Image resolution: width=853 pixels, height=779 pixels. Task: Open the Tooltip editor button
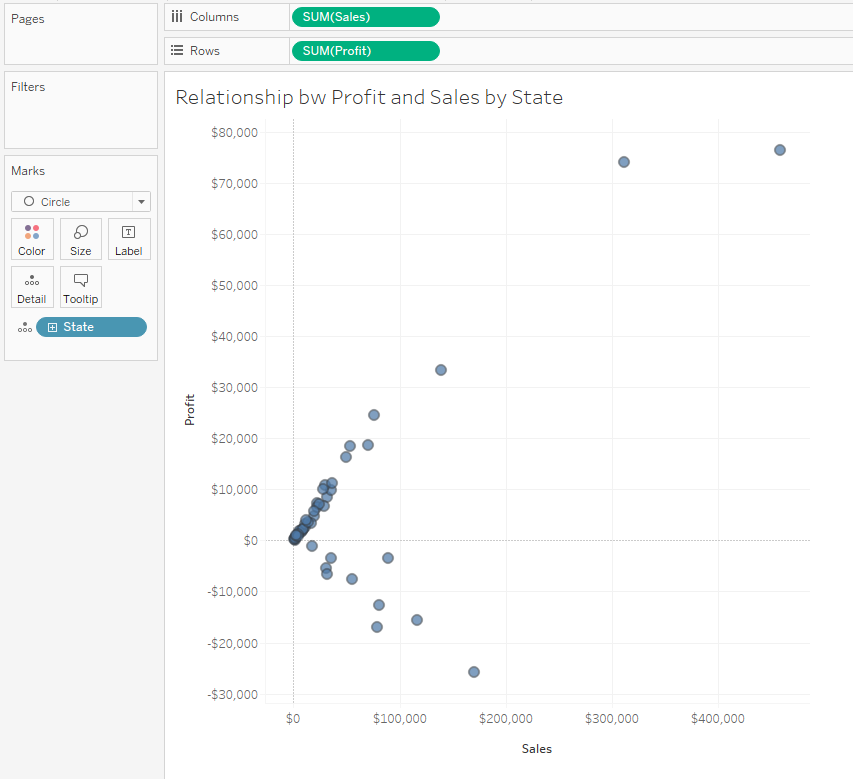point(81,287)
